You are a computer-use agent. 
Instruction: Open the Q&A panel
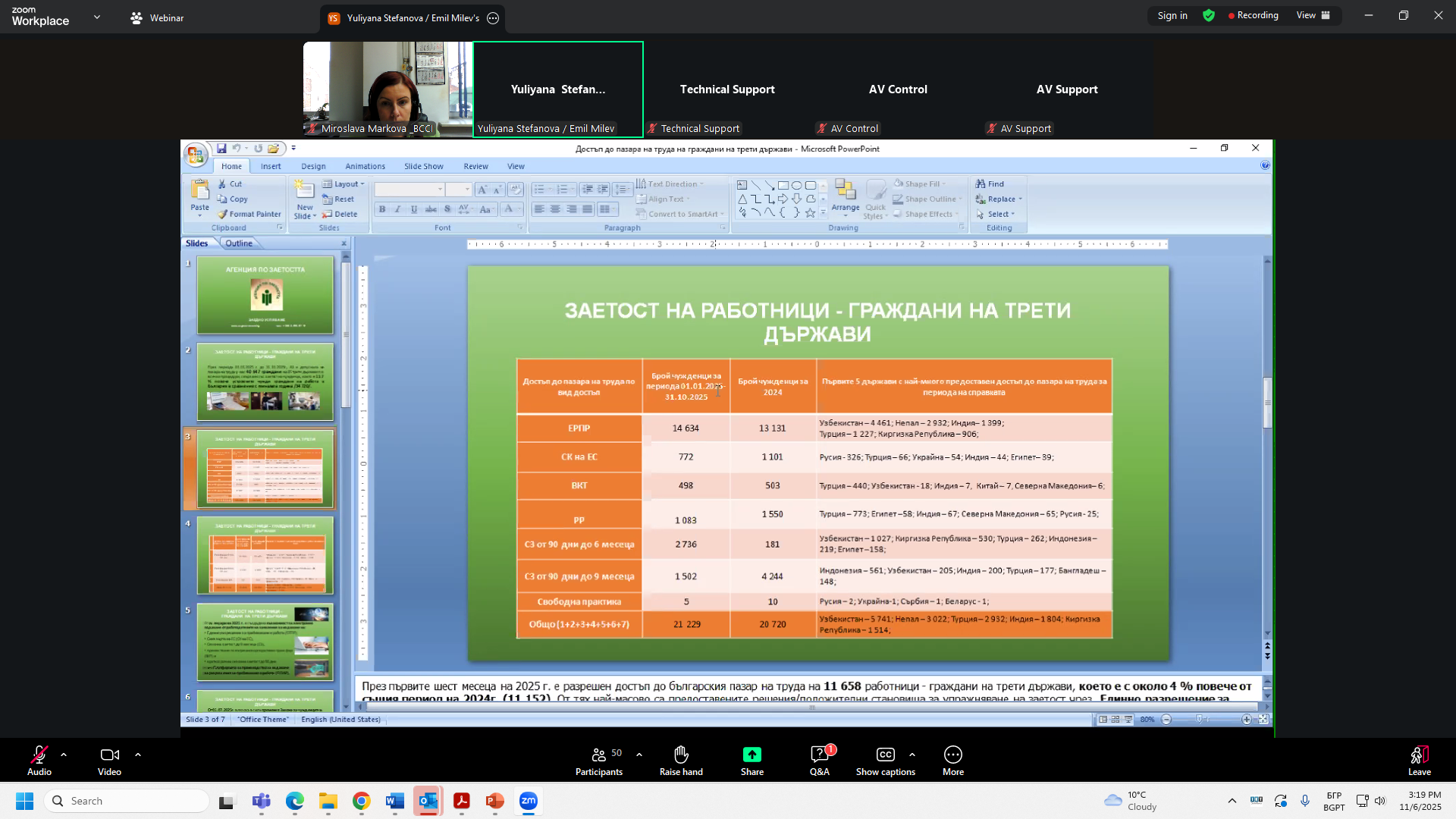819,755
